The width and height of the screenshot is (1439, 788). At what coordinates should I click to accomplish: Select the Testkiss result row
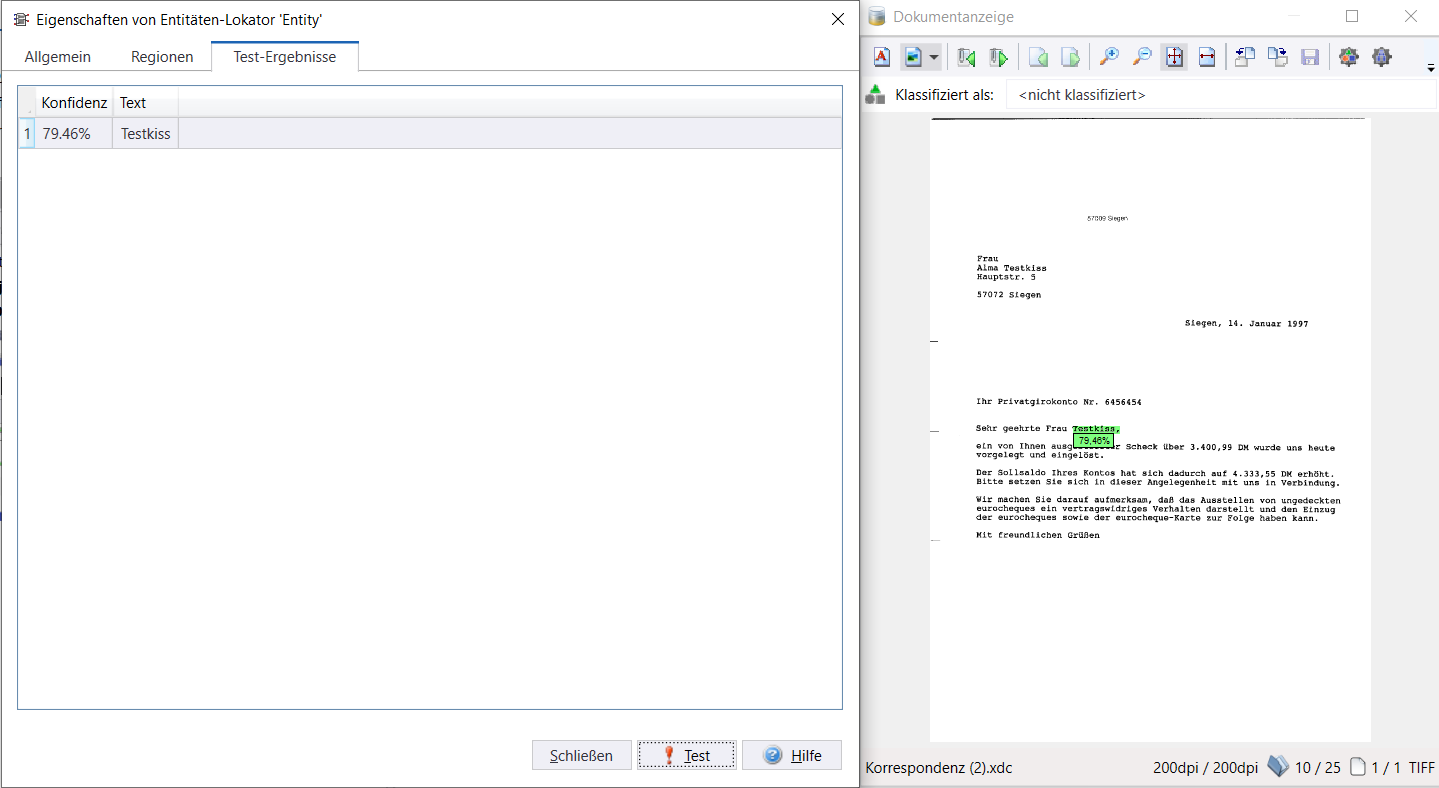(x=146, y=133)
